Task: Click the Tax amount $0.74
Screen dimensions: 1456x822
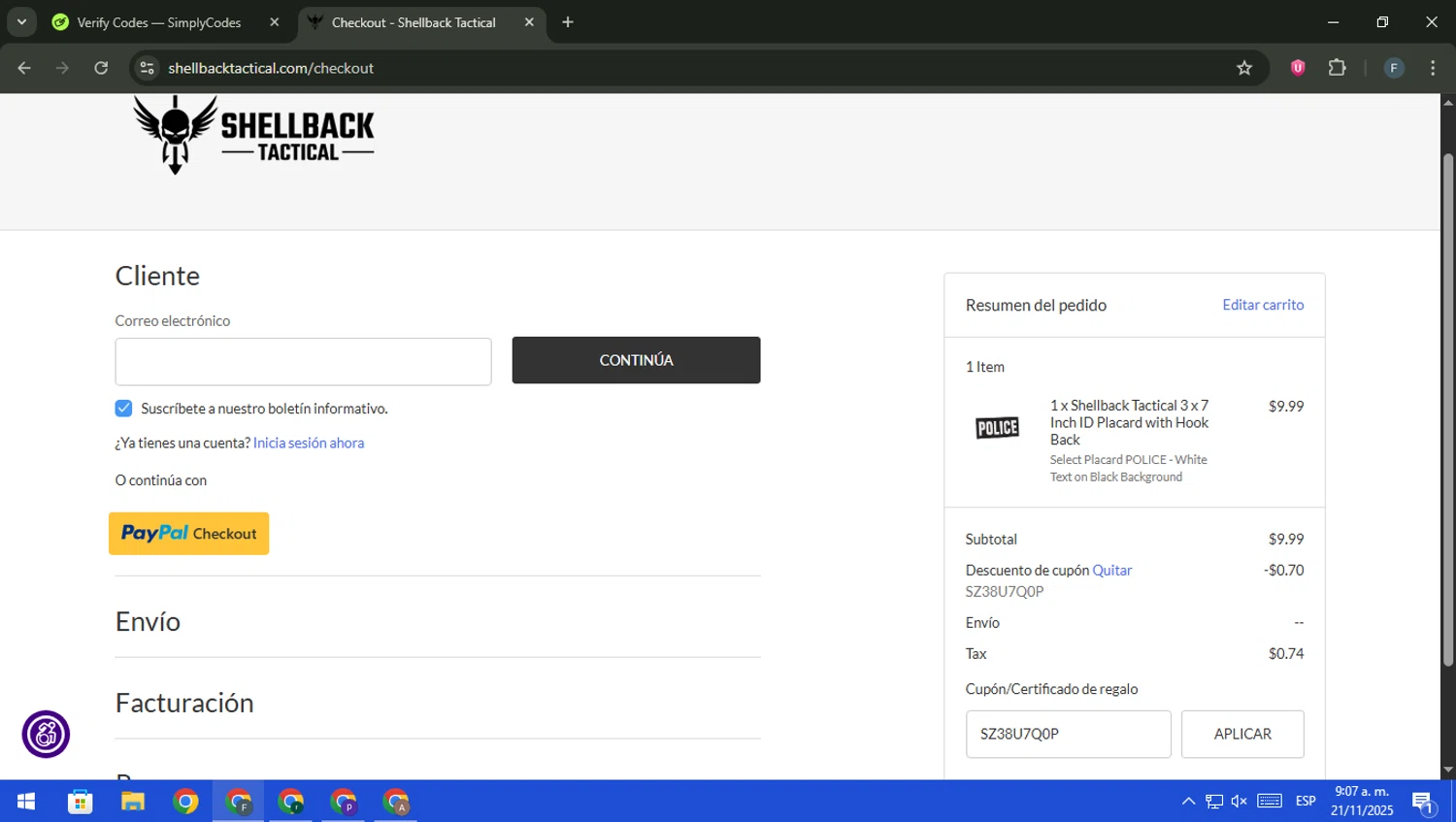Action: click(1286, 654)
